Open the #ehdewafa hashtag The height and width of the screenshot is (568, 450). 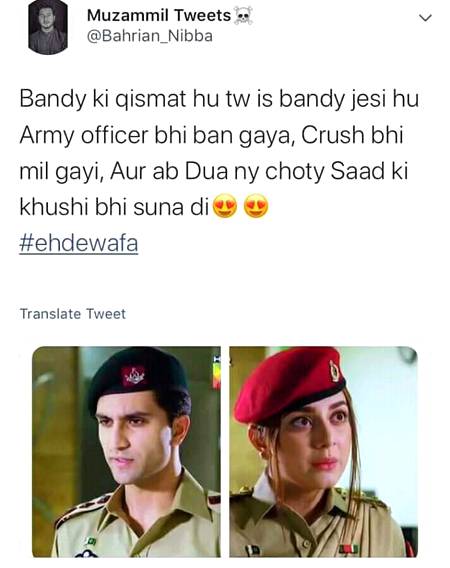click(79, 243)
